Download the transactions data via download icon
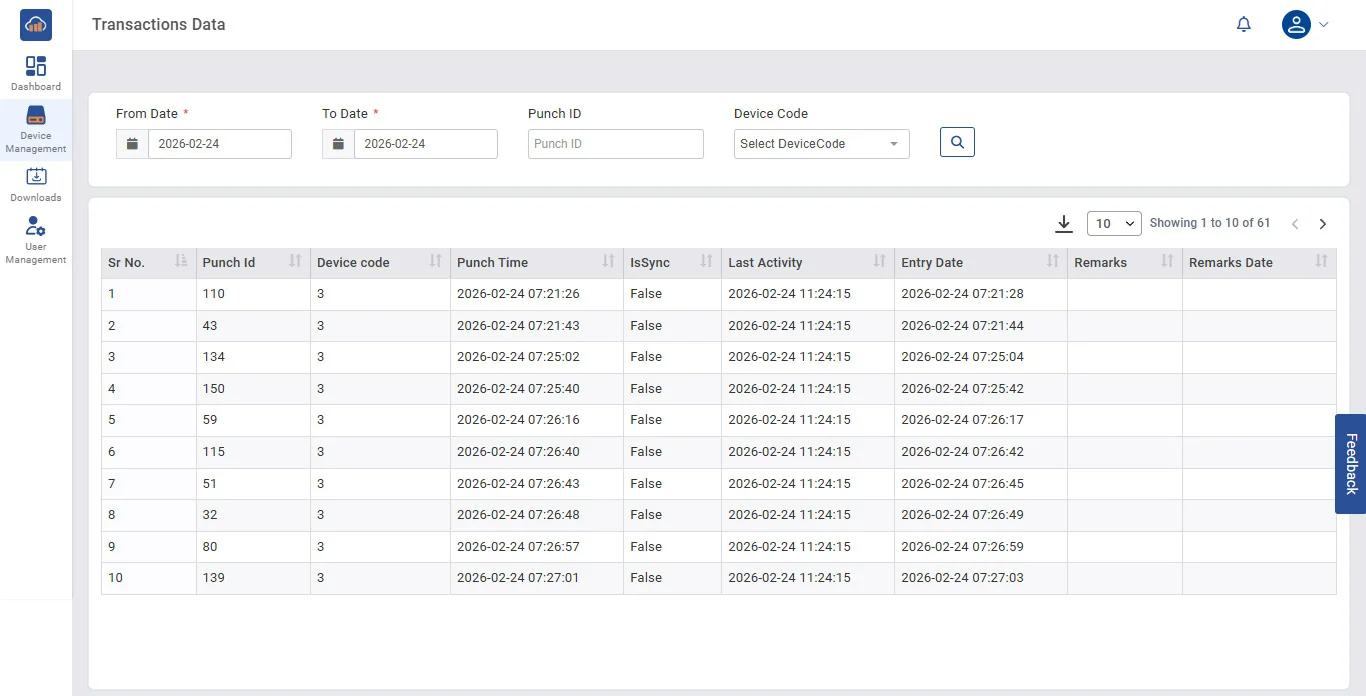The height and width of the screenshot is (696, 1366). 1064,224
